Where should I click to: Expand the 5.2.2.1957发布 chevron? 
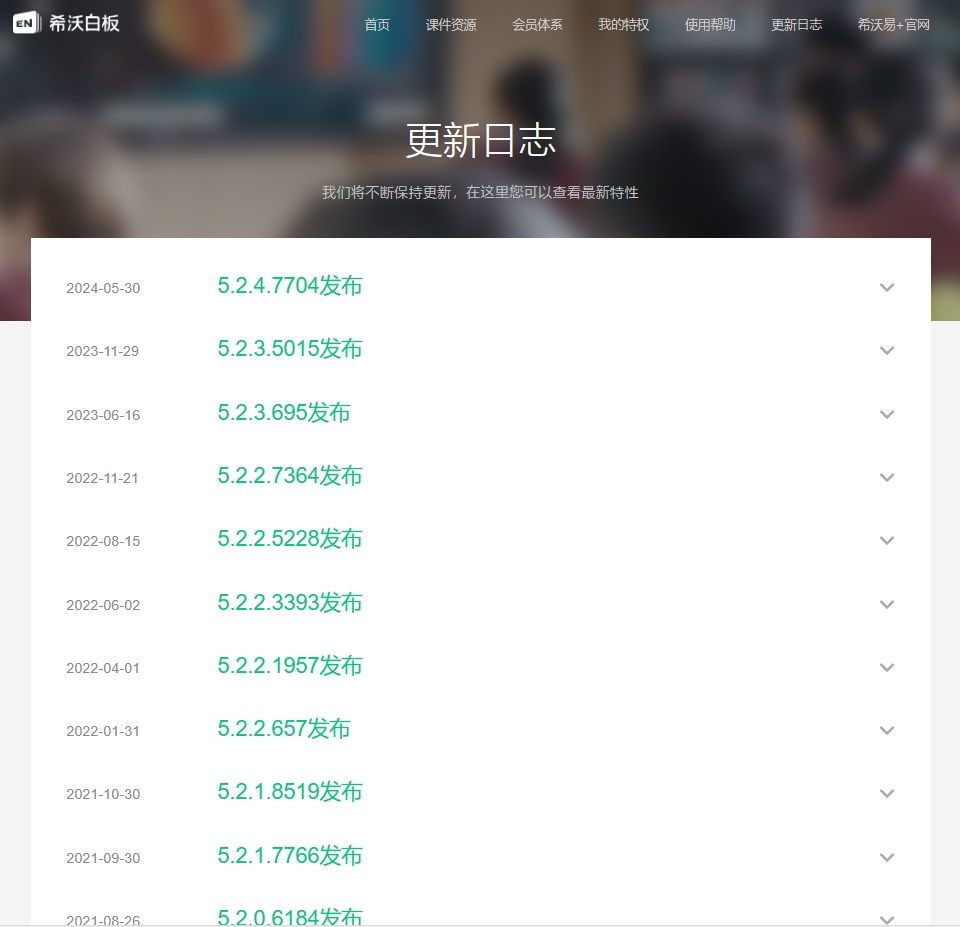(x=887, y=667)
